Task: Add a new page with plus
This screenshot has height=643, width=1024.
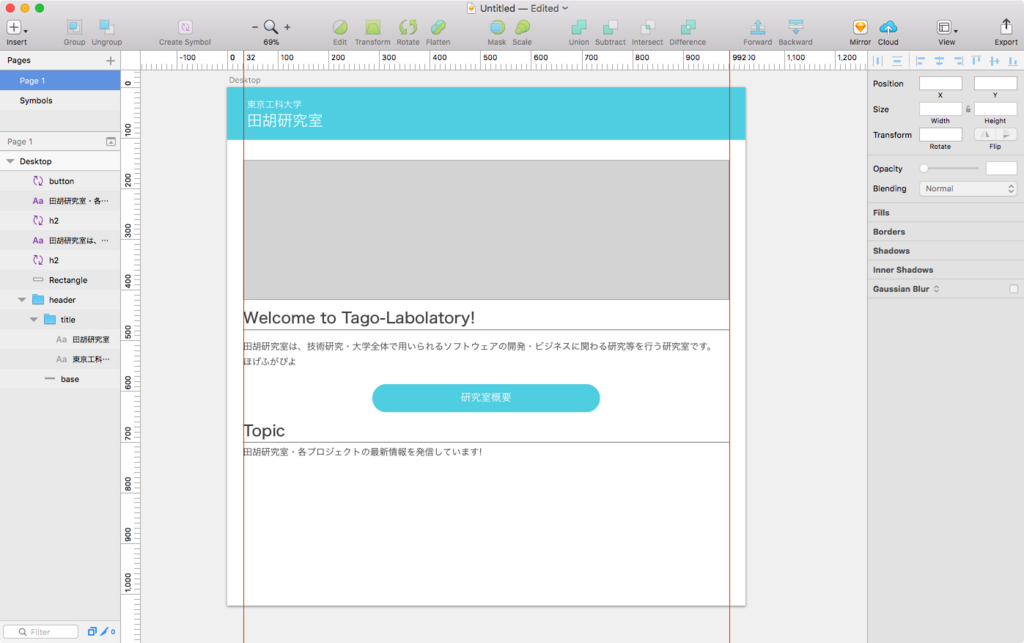Action: click(x=110, y=61)
